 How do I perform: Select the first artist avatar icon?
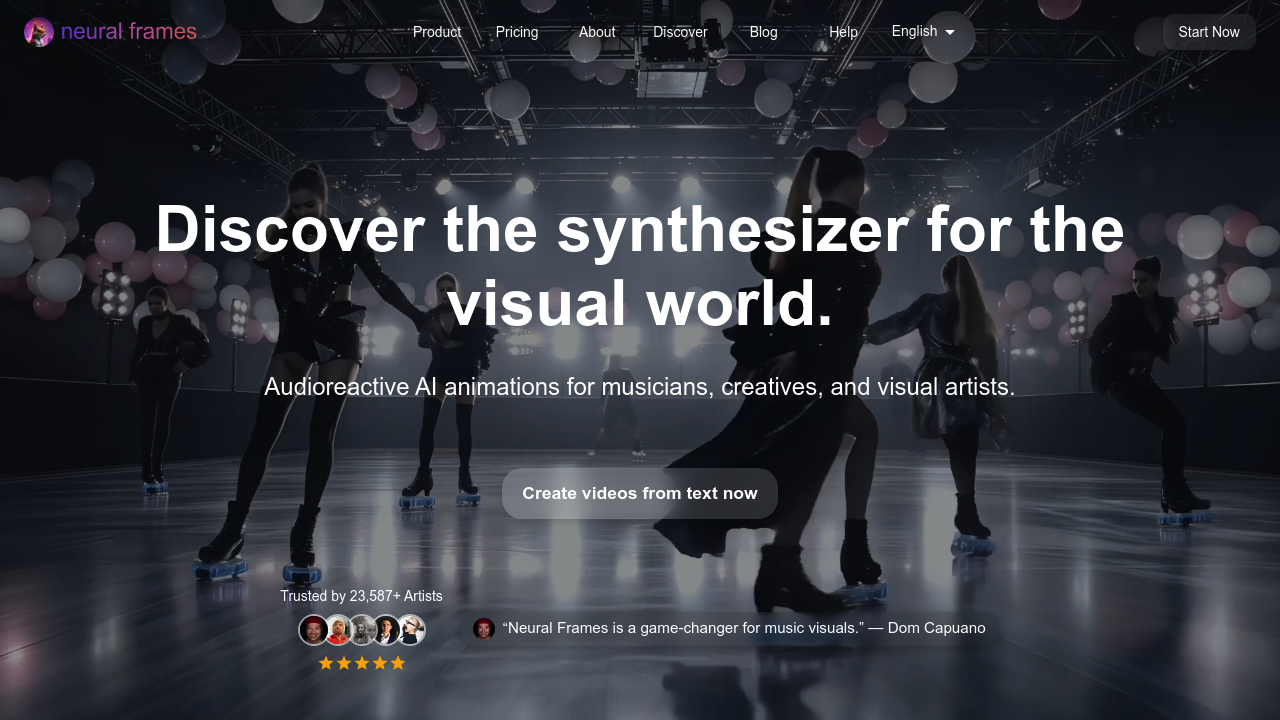click(x=313, y=630)
